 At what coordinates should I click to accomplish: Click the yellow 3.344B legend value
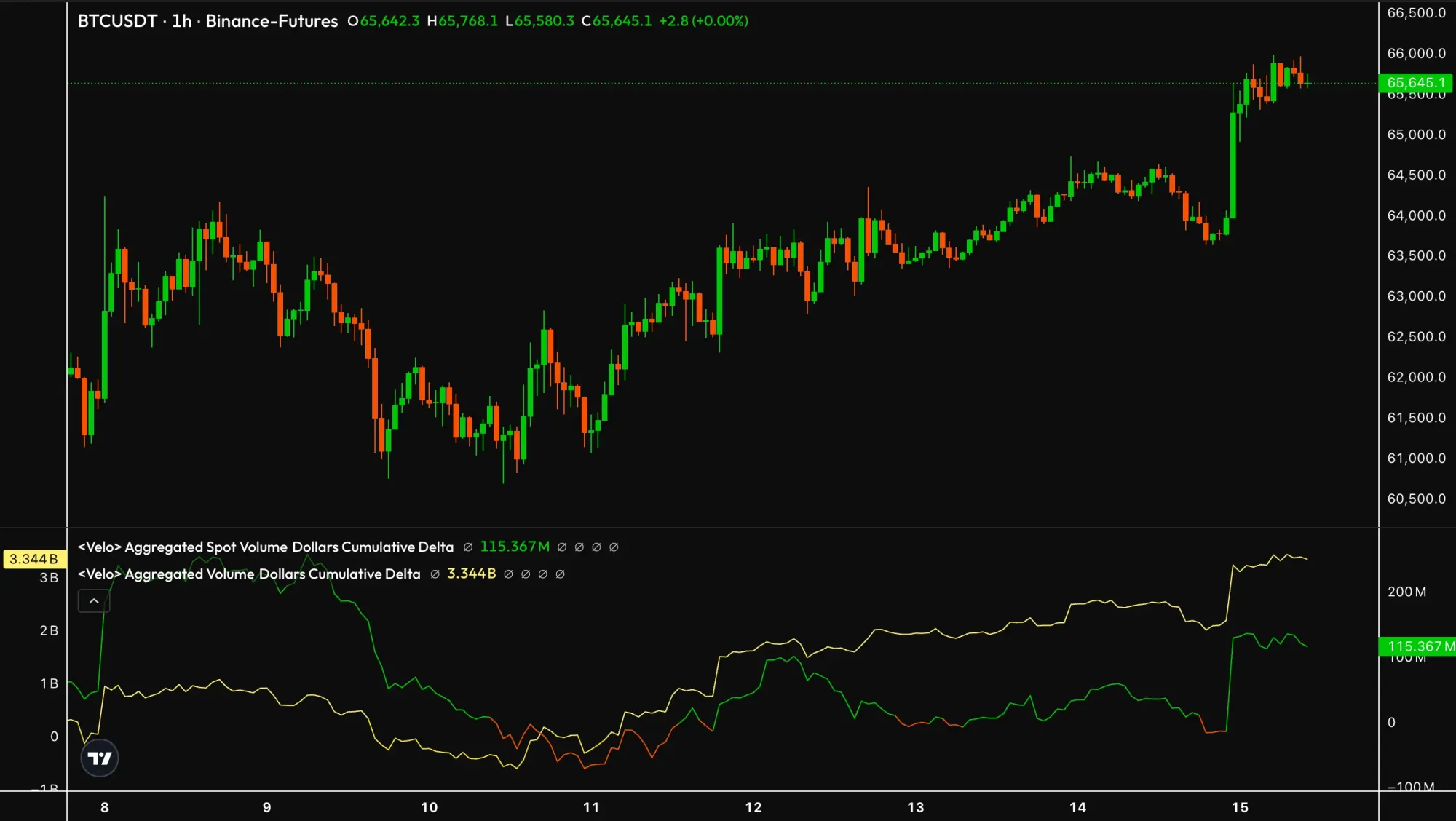pyautogui.click(x=471, y=574)
